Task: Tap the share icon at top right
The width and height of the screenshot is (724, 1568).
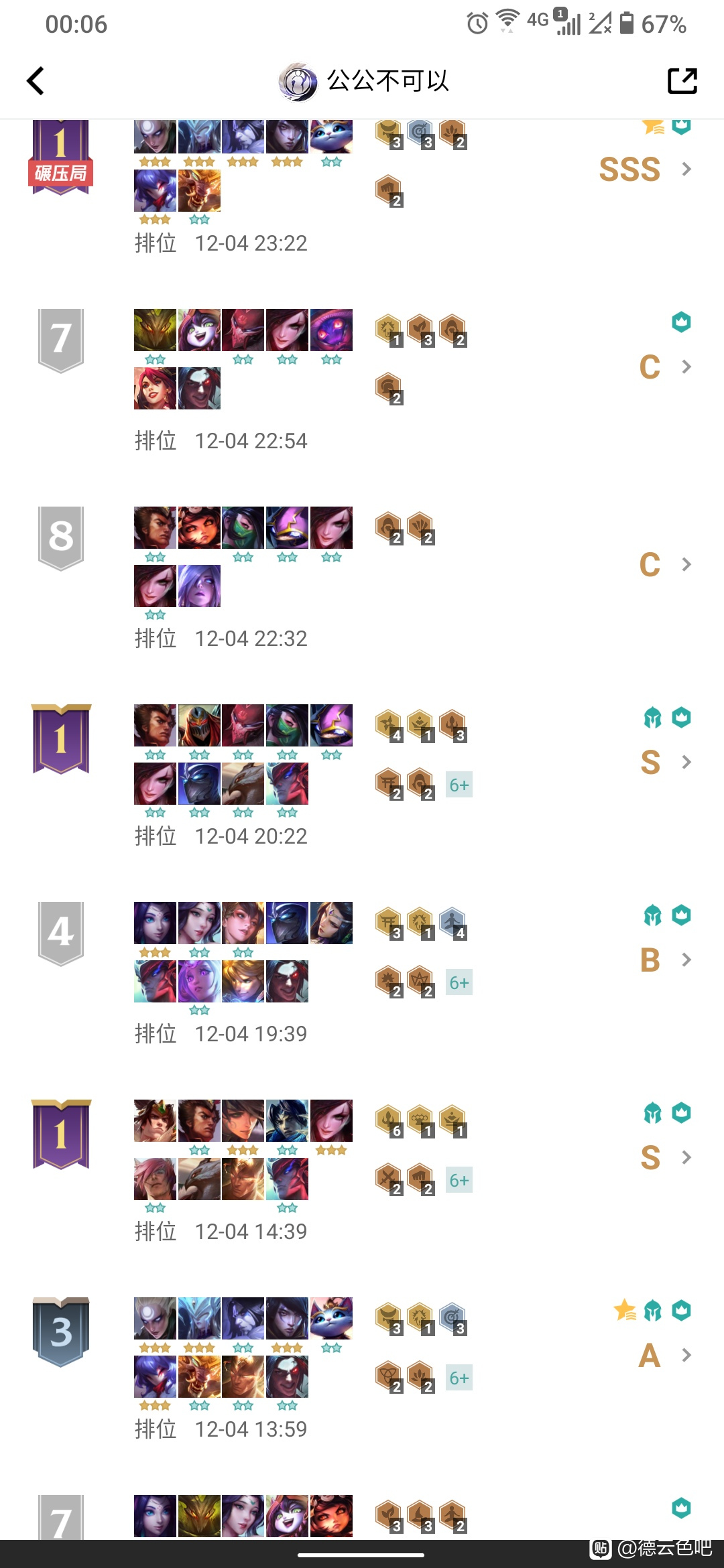Action: click(682, 81)
